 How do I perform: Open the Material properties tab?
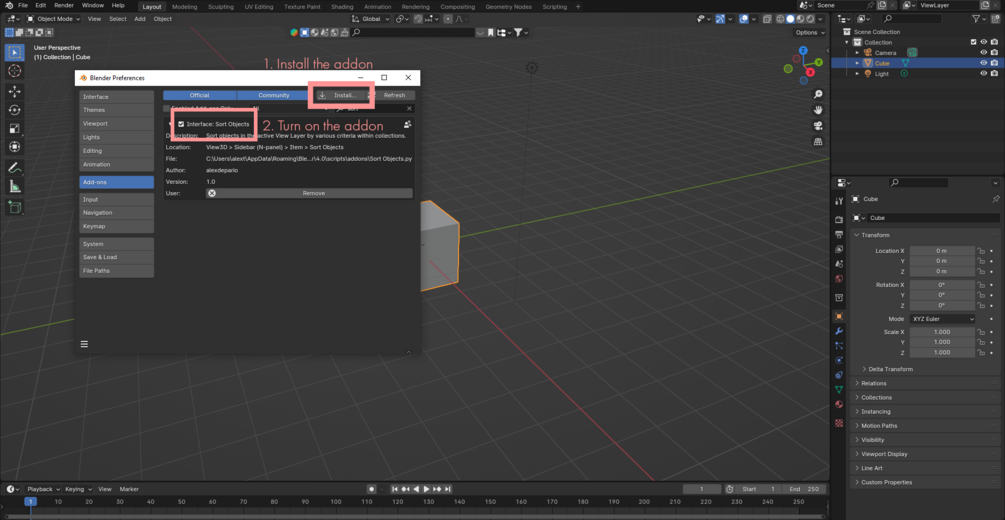click(839, 404)
